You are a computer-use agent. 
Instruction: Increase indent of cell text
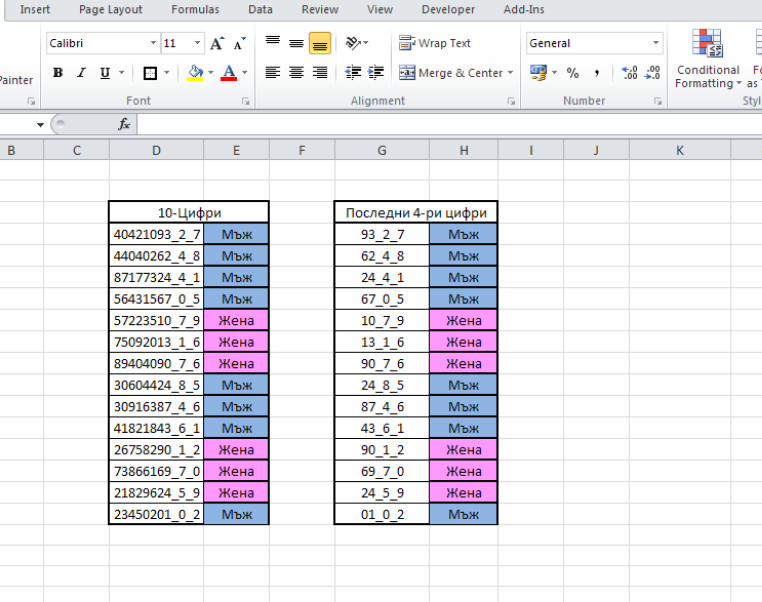[376, 73]
